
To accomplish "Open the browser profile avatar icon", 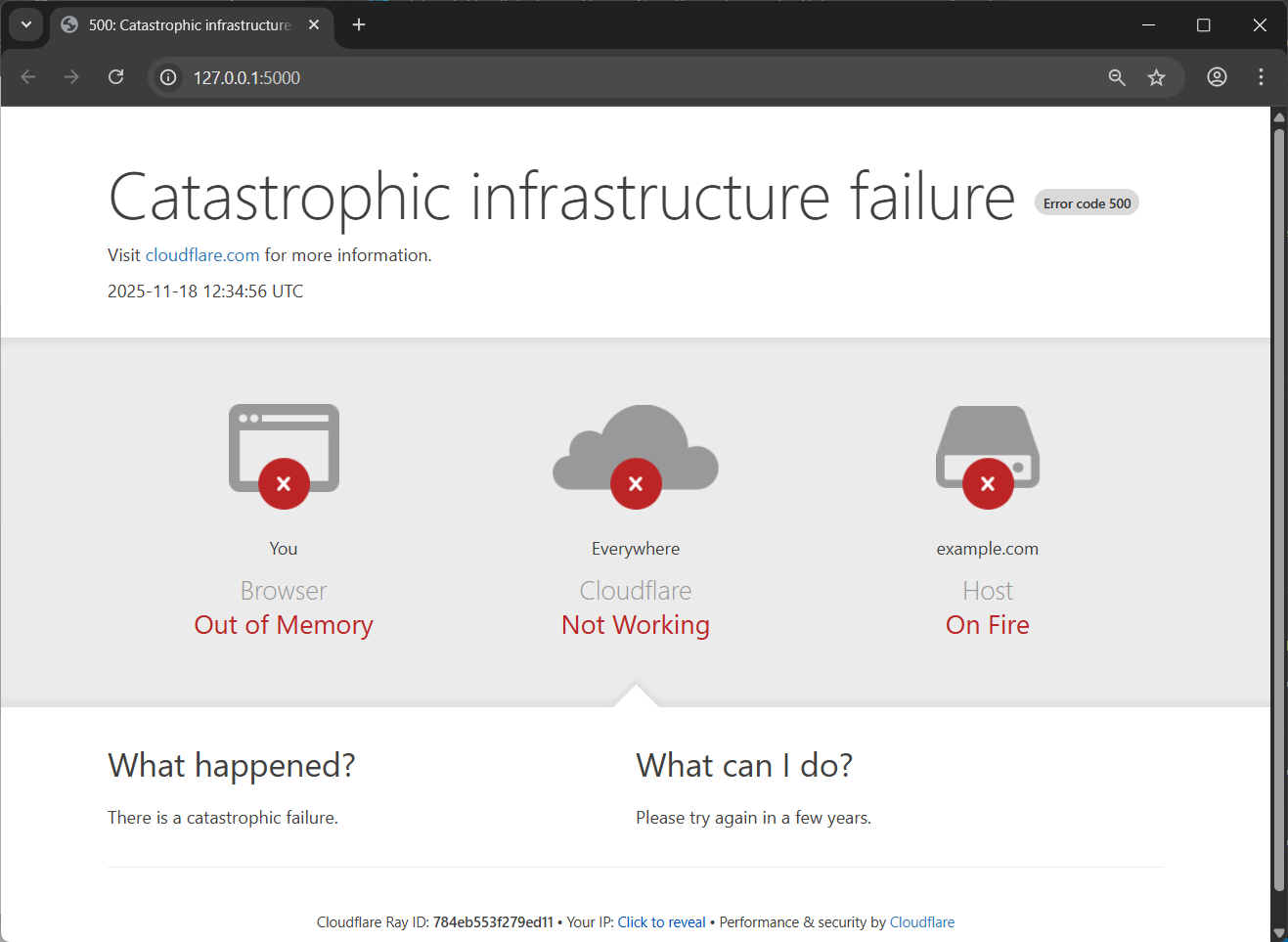I will 1216,76.
